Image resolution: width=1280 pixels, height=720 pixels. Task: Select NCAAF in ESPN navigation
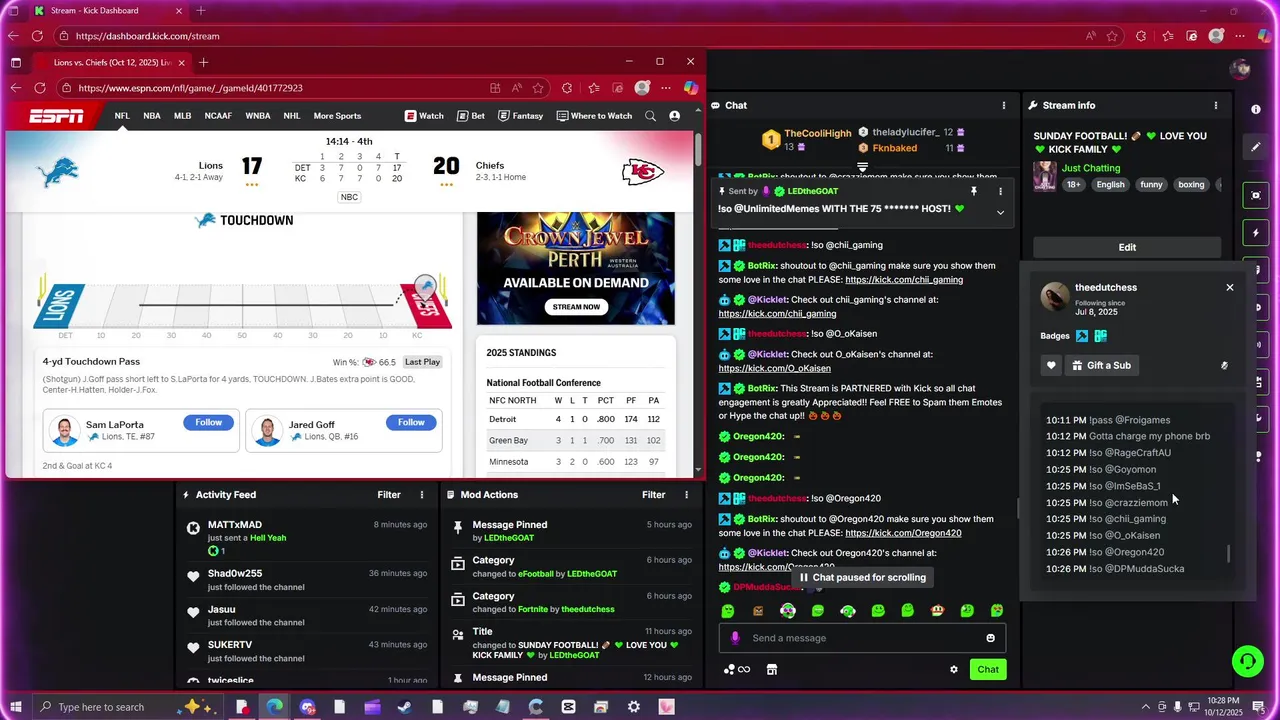pos(218,116)
